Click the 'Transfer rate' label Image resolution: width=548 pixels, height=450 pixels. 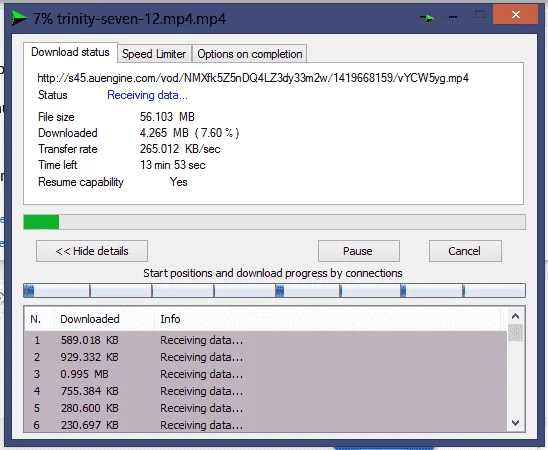pos(68,149)
